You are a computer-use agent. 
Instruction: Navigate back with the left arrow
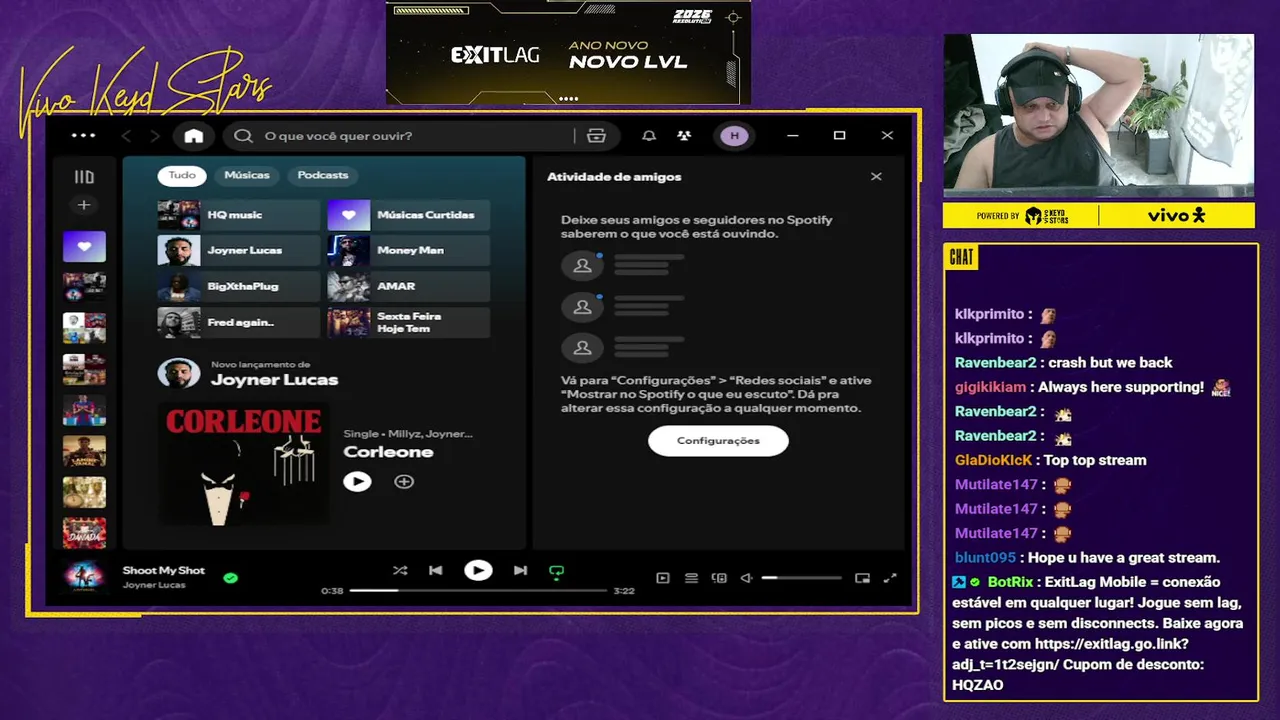pyautogui.click(x=126, y=136)
